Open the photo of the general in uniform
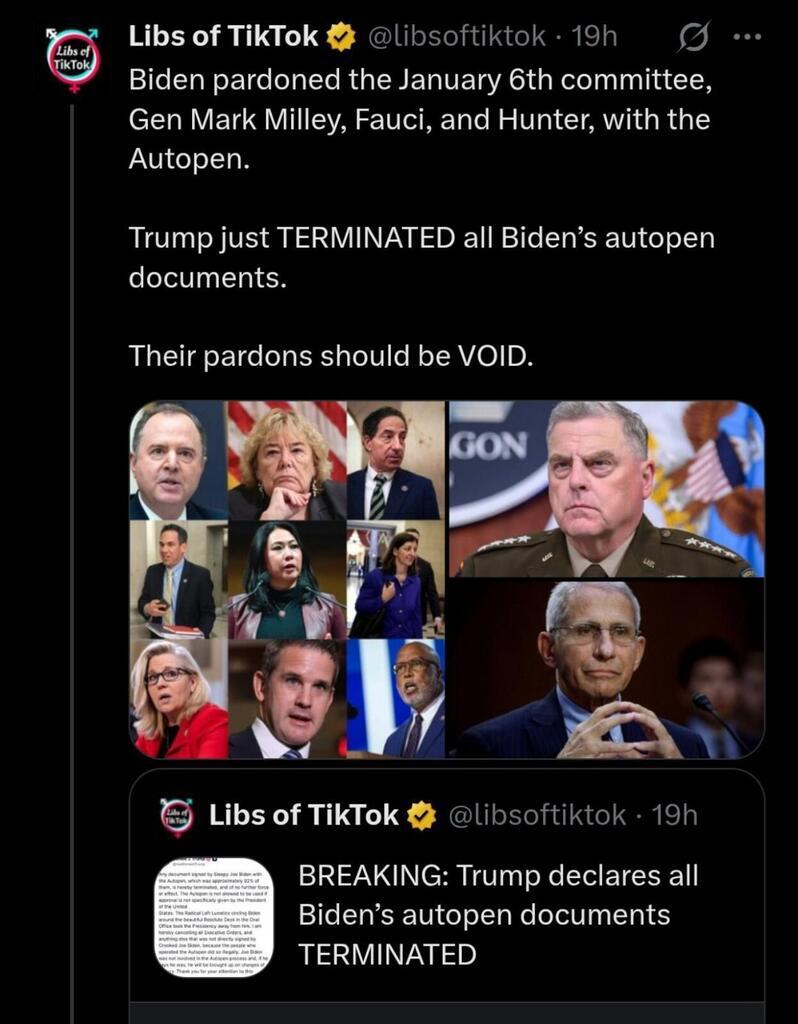The width and height of the screenshot is (798, 1024). click(606, 488)
